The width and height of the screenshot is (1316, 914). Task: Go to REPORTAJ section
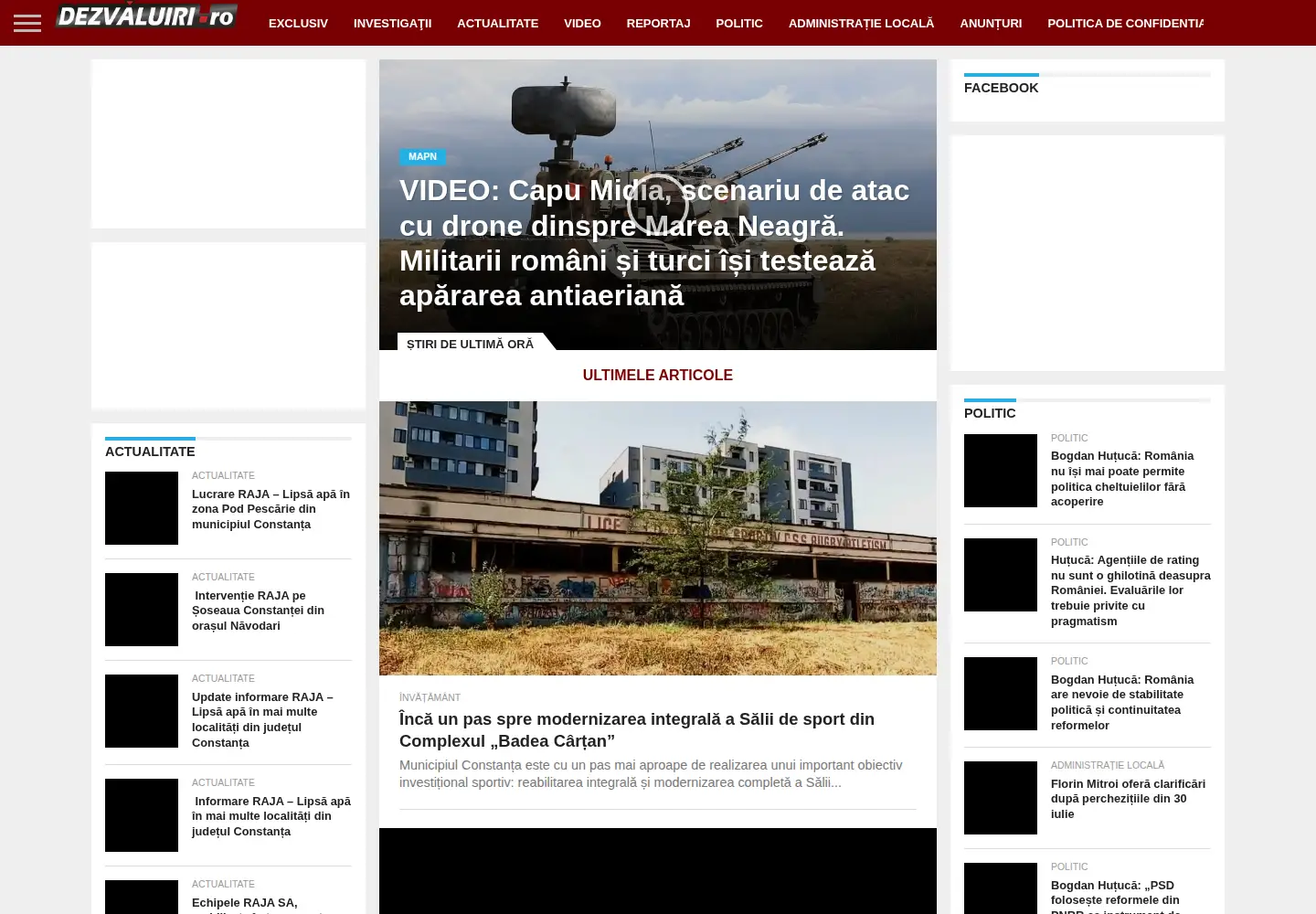point(658,23)
